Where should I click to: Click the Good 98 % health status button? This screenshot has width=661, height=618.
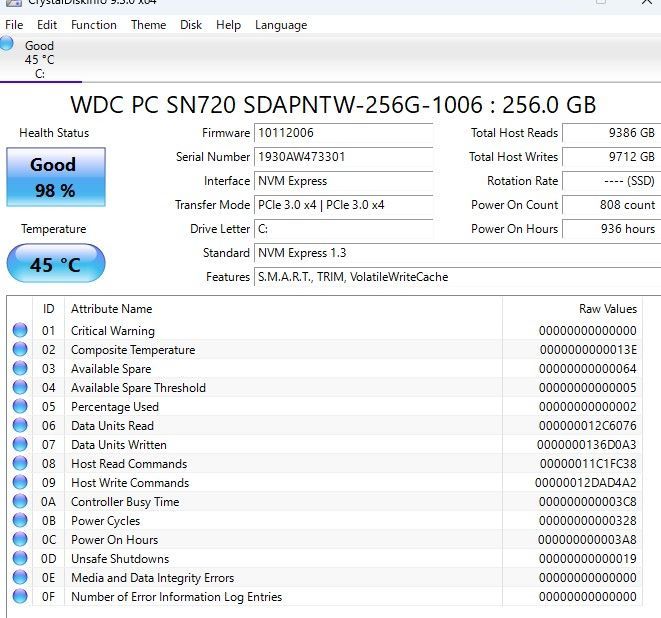click(x=56, y=177)
